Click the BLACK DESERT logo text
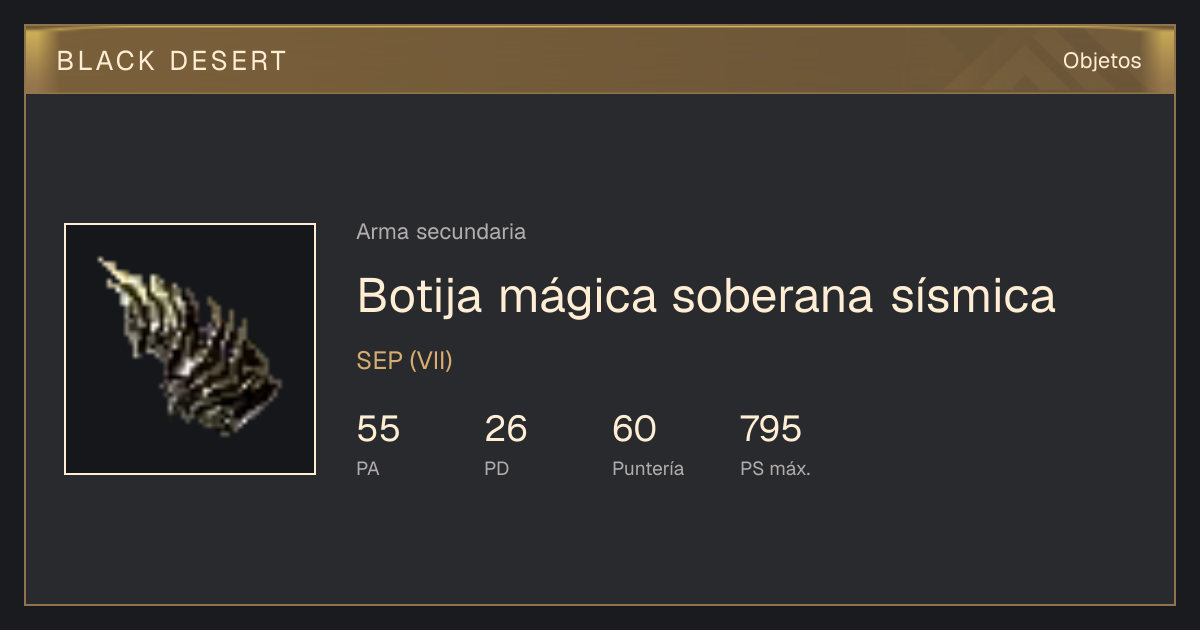Screen dimensions: 1200x630 pos(172,61)
